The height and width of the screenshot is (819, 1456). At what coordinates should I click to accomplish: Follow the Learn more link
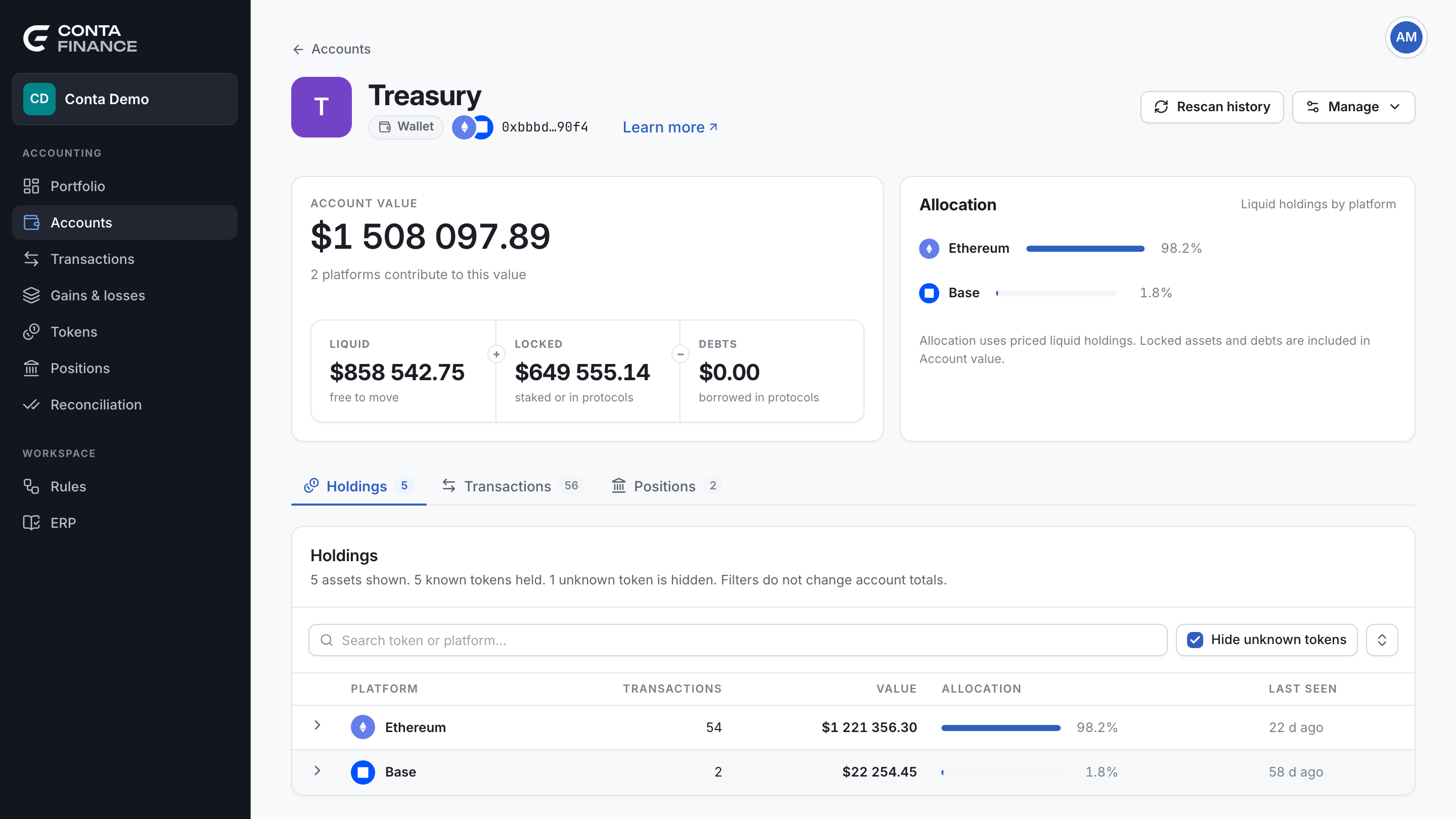[670, 127]
